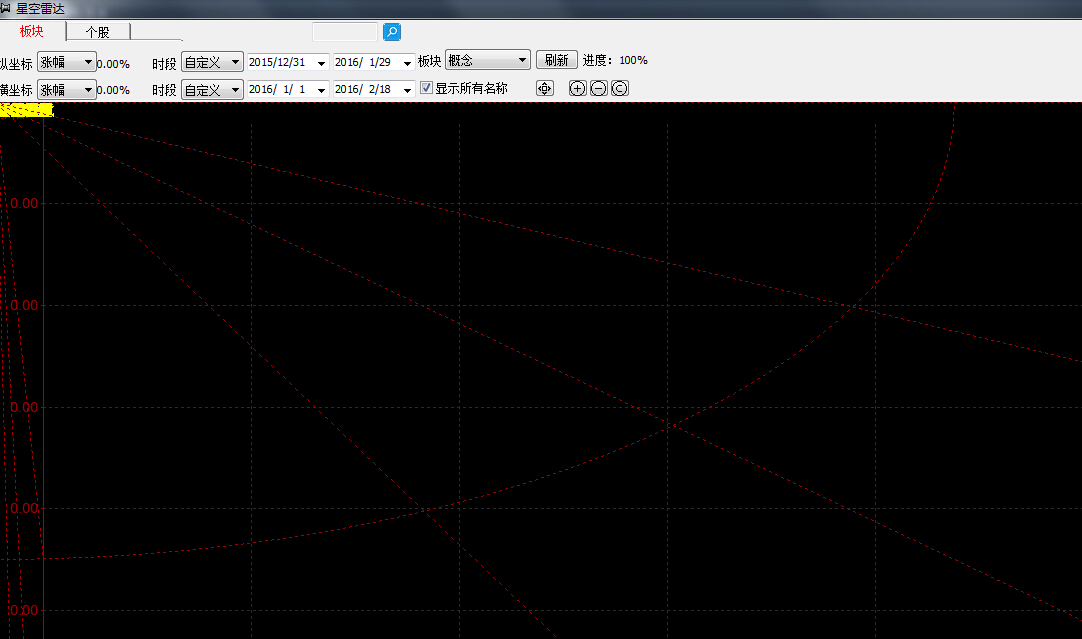Toggle the 显示所有名称 checkbox
1082x639 pixels.
point(427,88)
